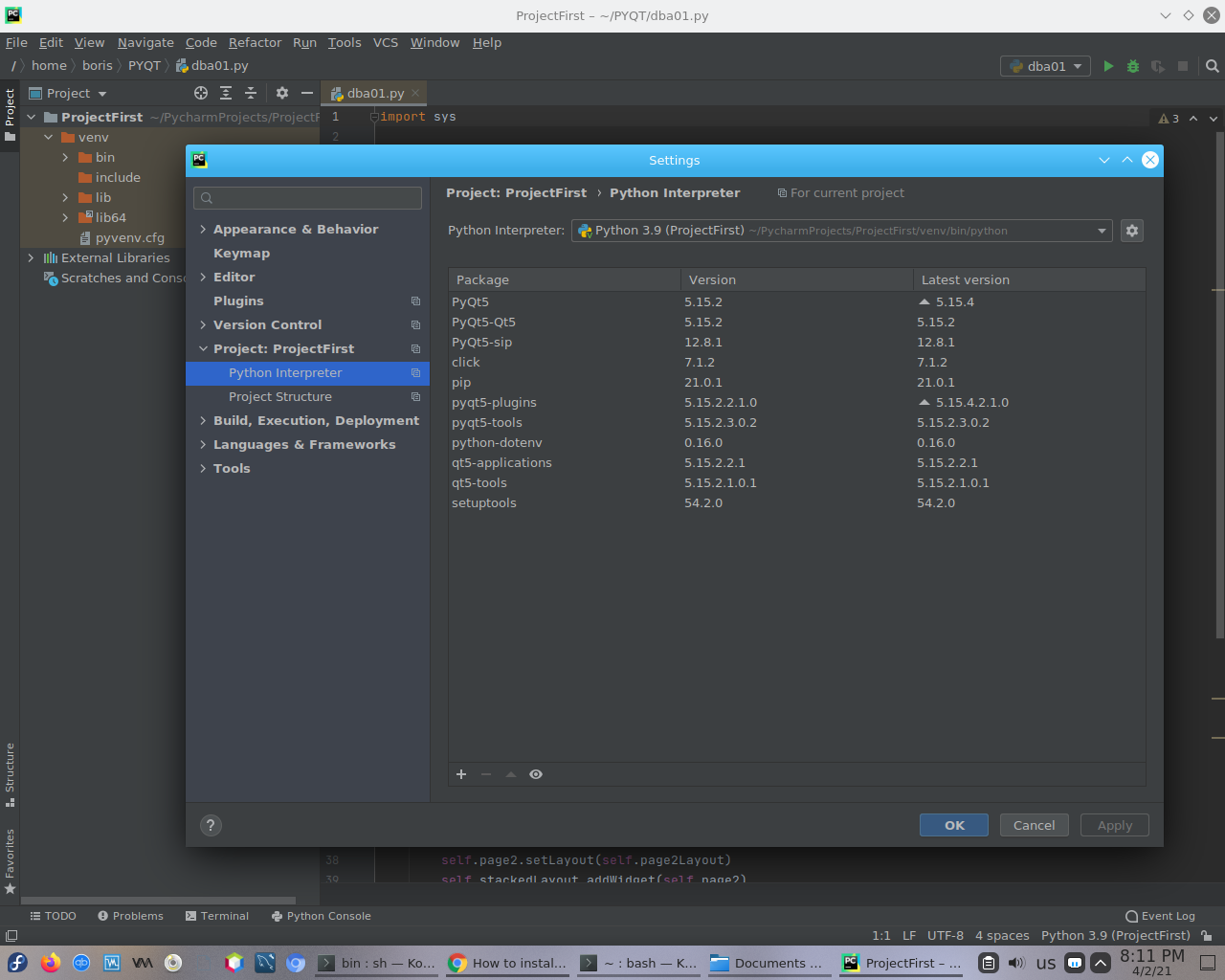Expand Tools settings section
1225x980 pixels.
pos(203,469)
